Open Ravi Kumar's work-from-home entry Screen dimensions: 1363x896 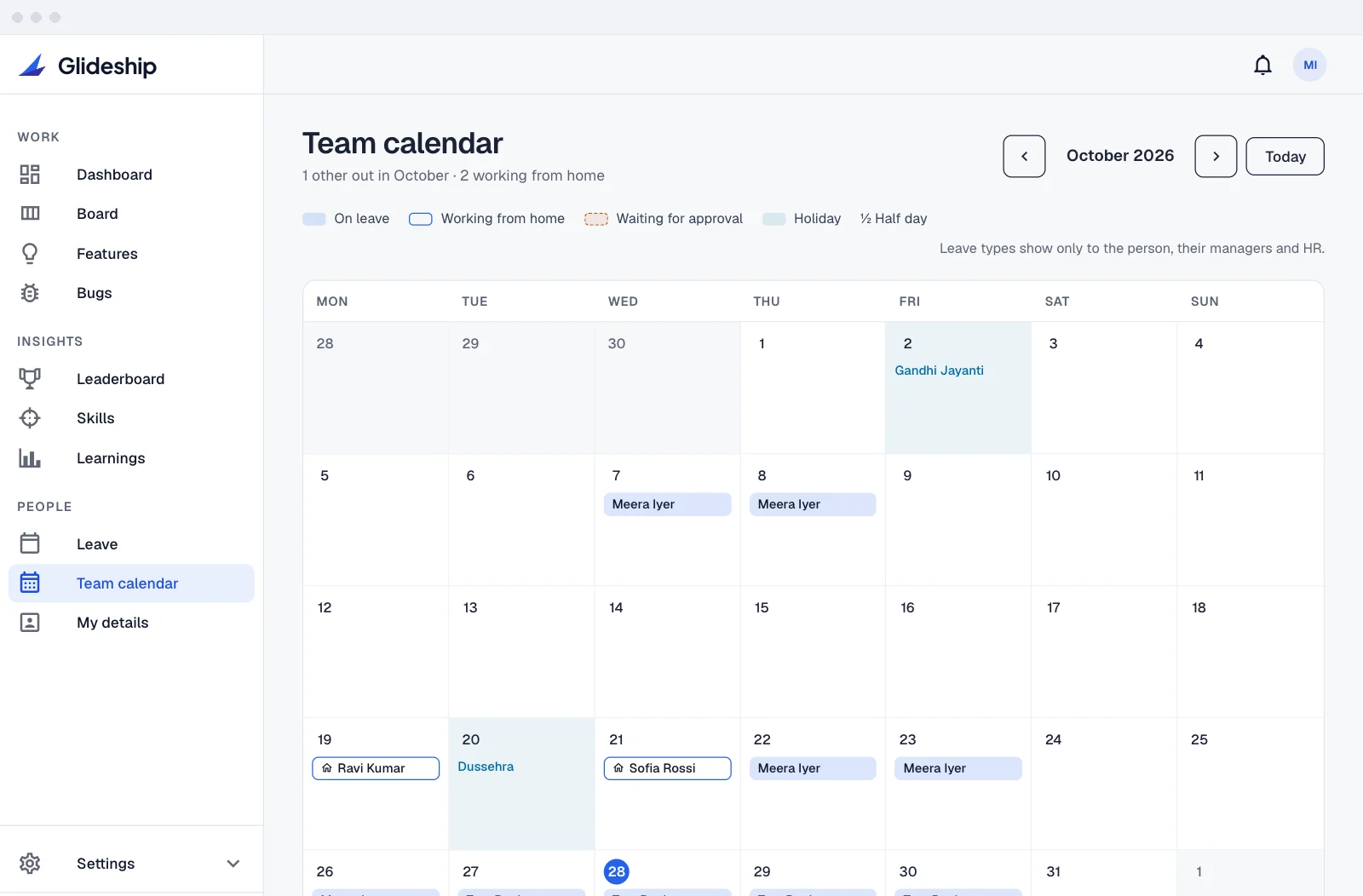tap(376, 768)
